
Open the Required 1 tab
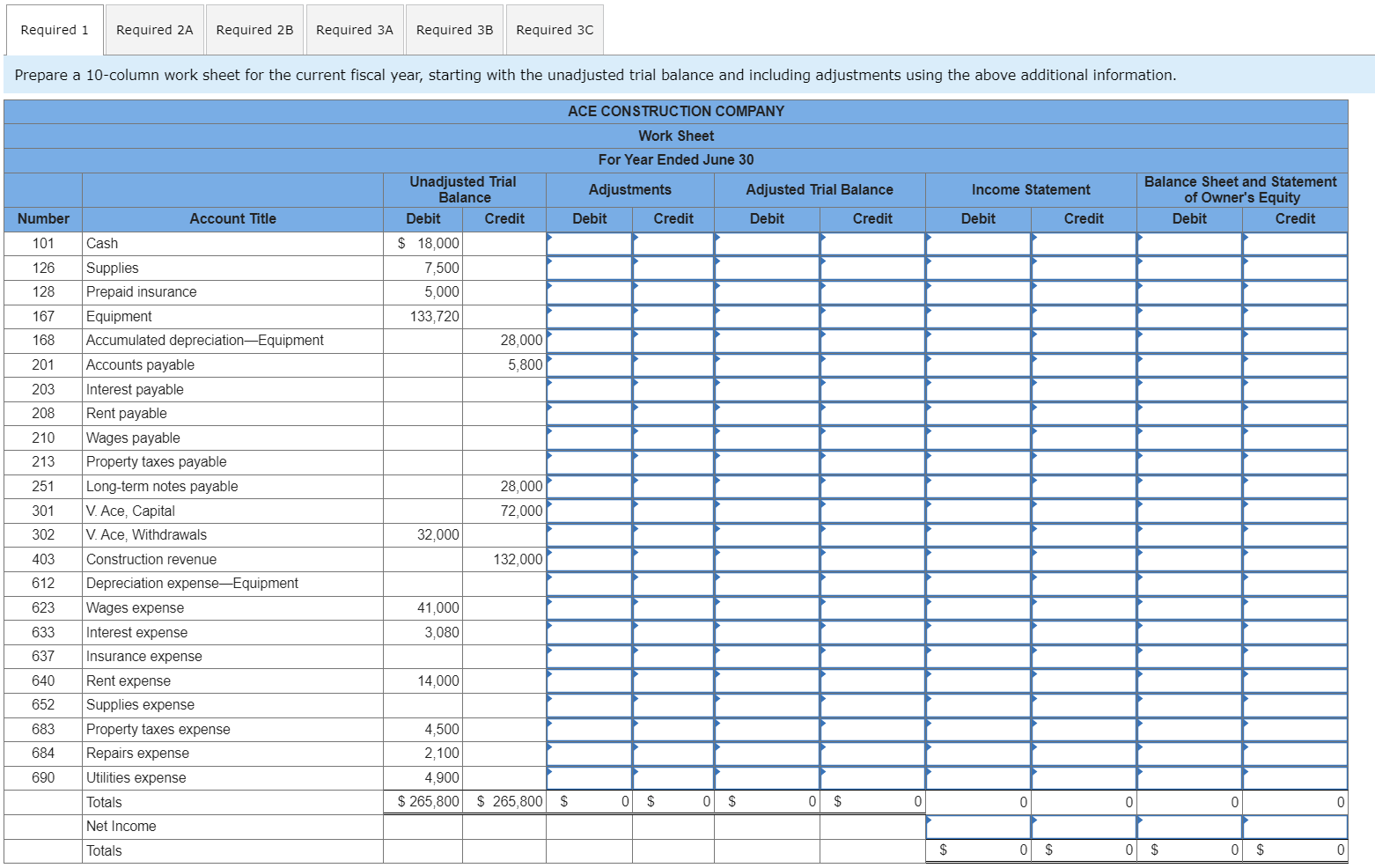55,30
